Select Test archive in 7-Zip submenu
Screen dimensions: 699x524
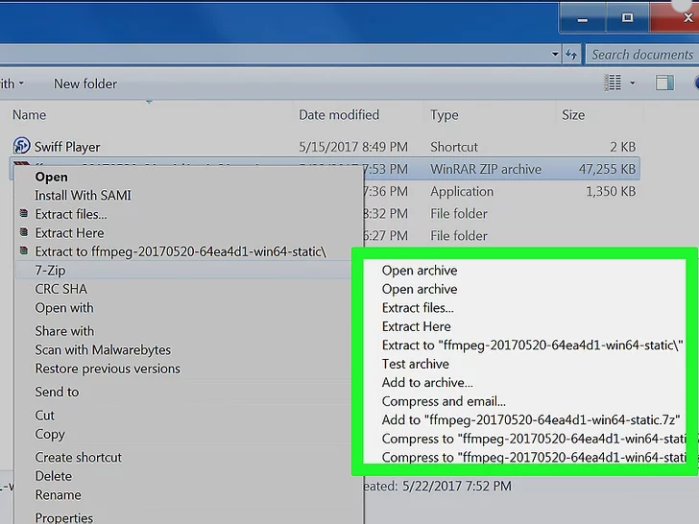415,364
